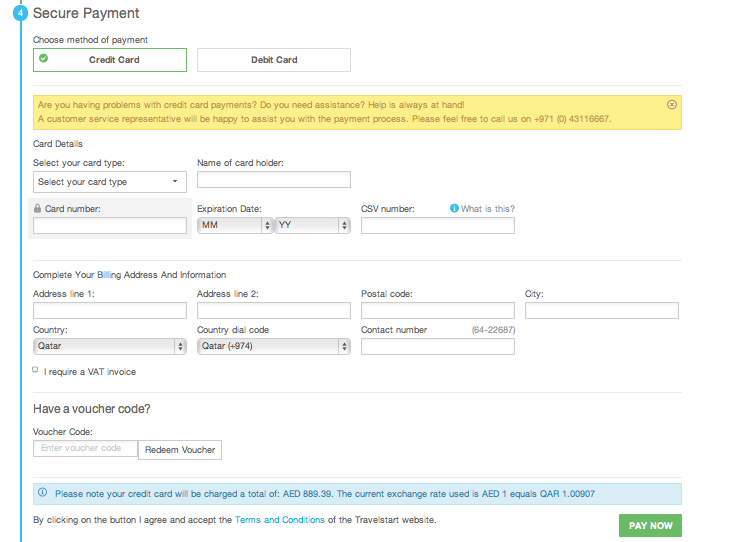Viewport: 737px width, 542px height.
Task: Open the card type dropdown
Action: [110, 182]
